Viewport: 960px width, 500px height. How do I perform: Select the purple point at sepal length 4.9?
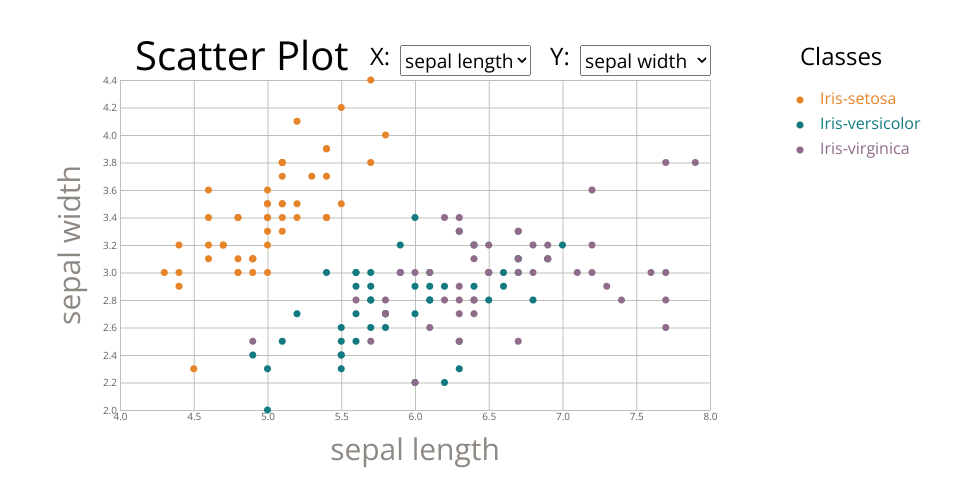tap(252, 341)
